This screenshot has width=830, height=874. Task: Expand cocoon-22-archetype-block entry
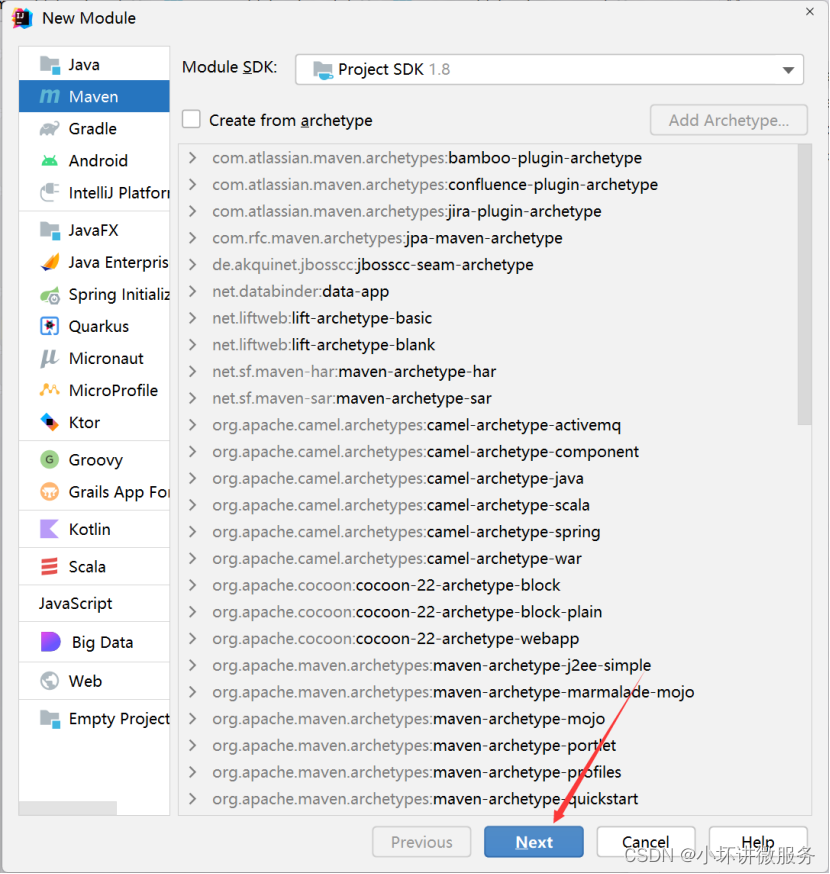coord(193,585)
